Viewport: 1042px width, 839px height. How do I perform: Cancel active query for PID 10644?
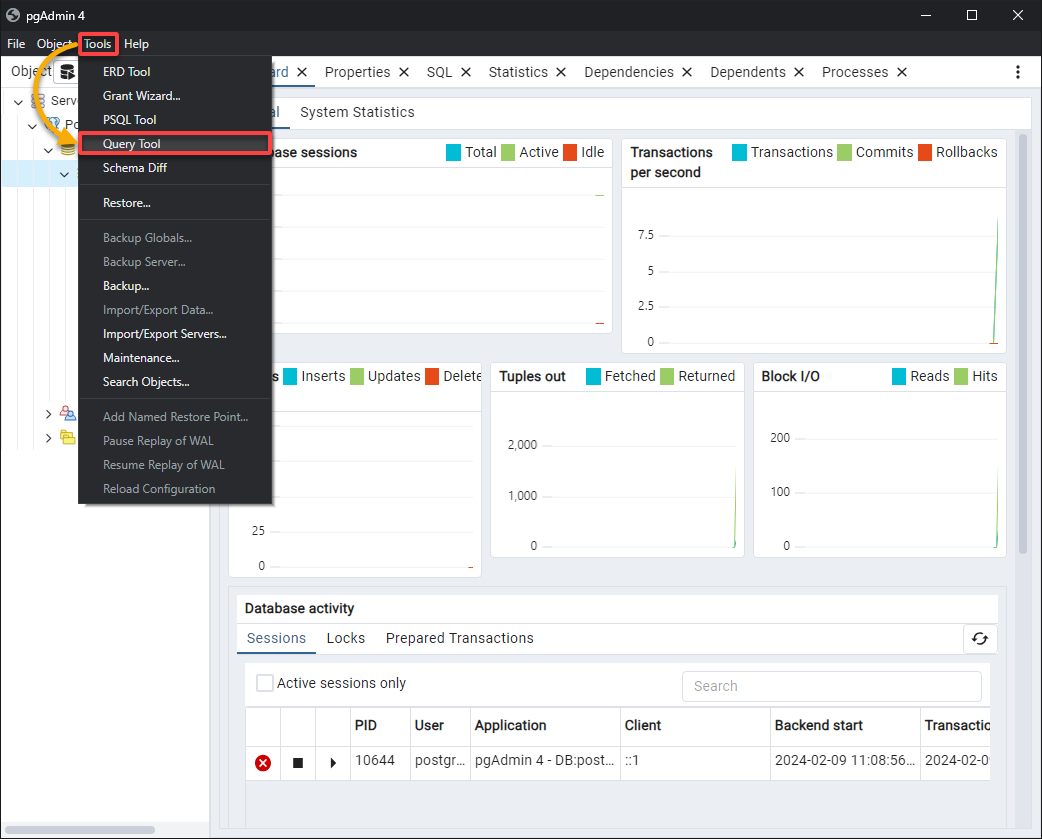pos(298,763)
